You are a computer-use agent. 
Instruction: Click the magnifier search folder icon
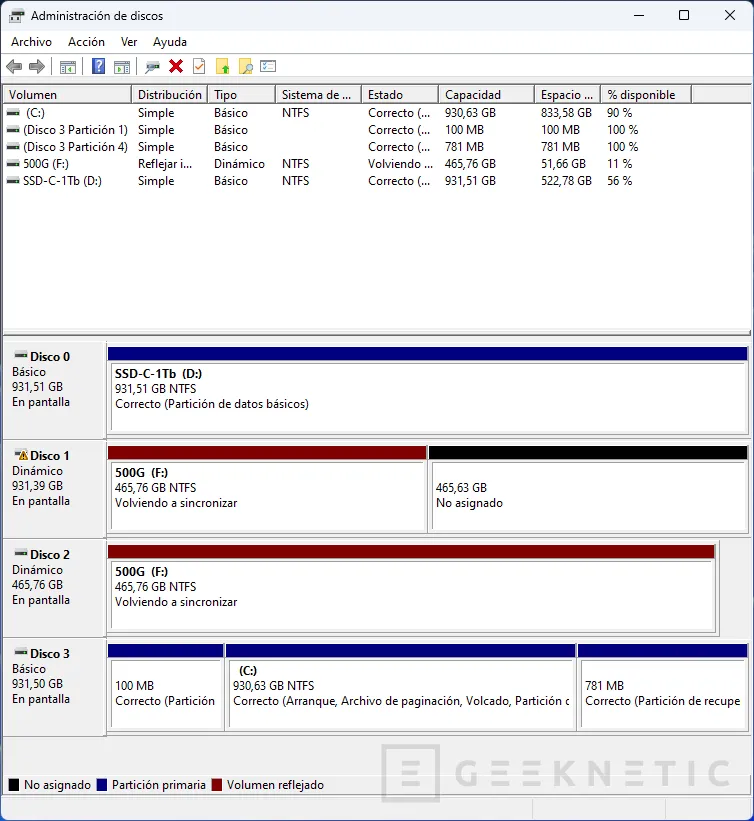(x=245, y=67)
